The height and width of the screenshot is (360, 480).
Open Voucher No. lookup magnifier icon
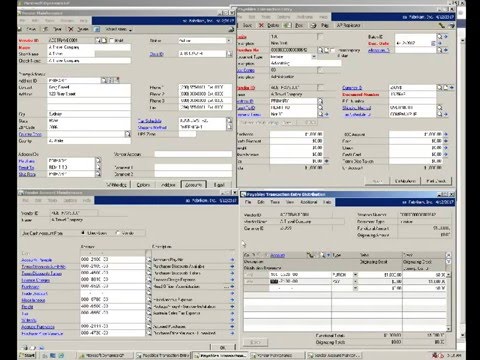[x=320, y=50]
